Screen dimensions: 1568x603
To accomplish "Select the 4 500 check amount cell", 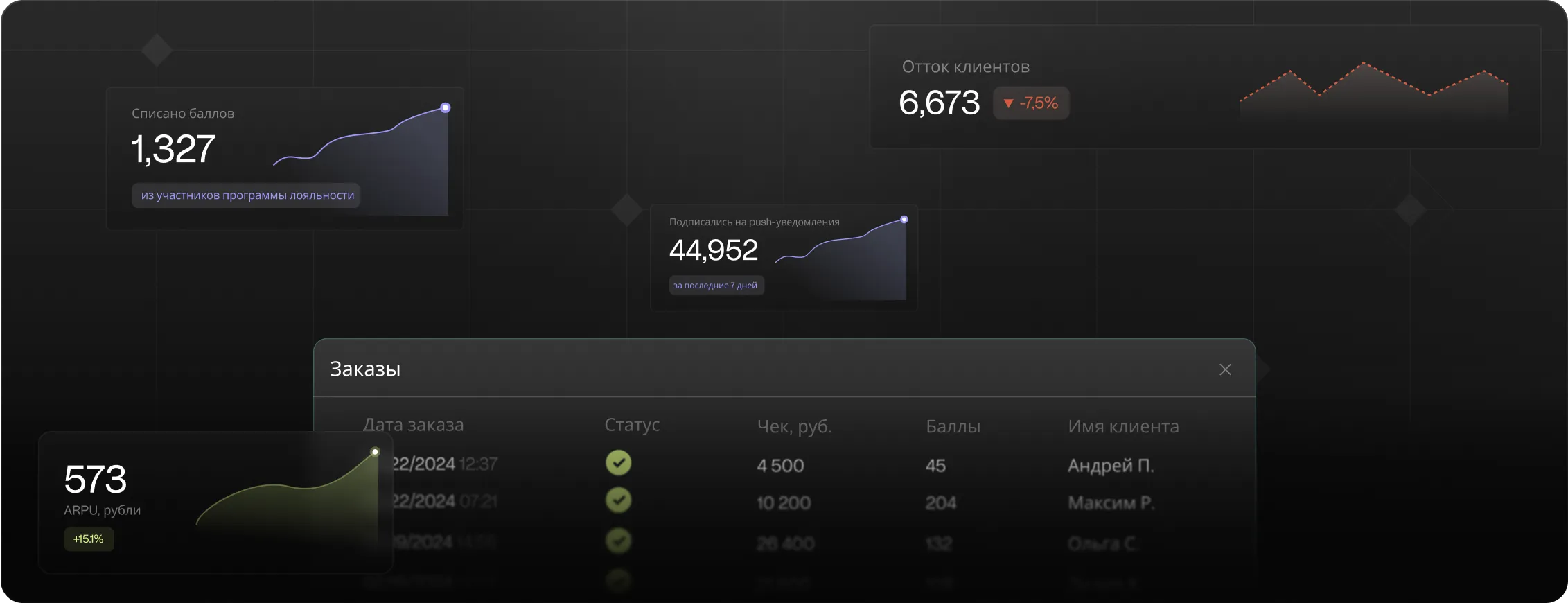I will [780, 465].
